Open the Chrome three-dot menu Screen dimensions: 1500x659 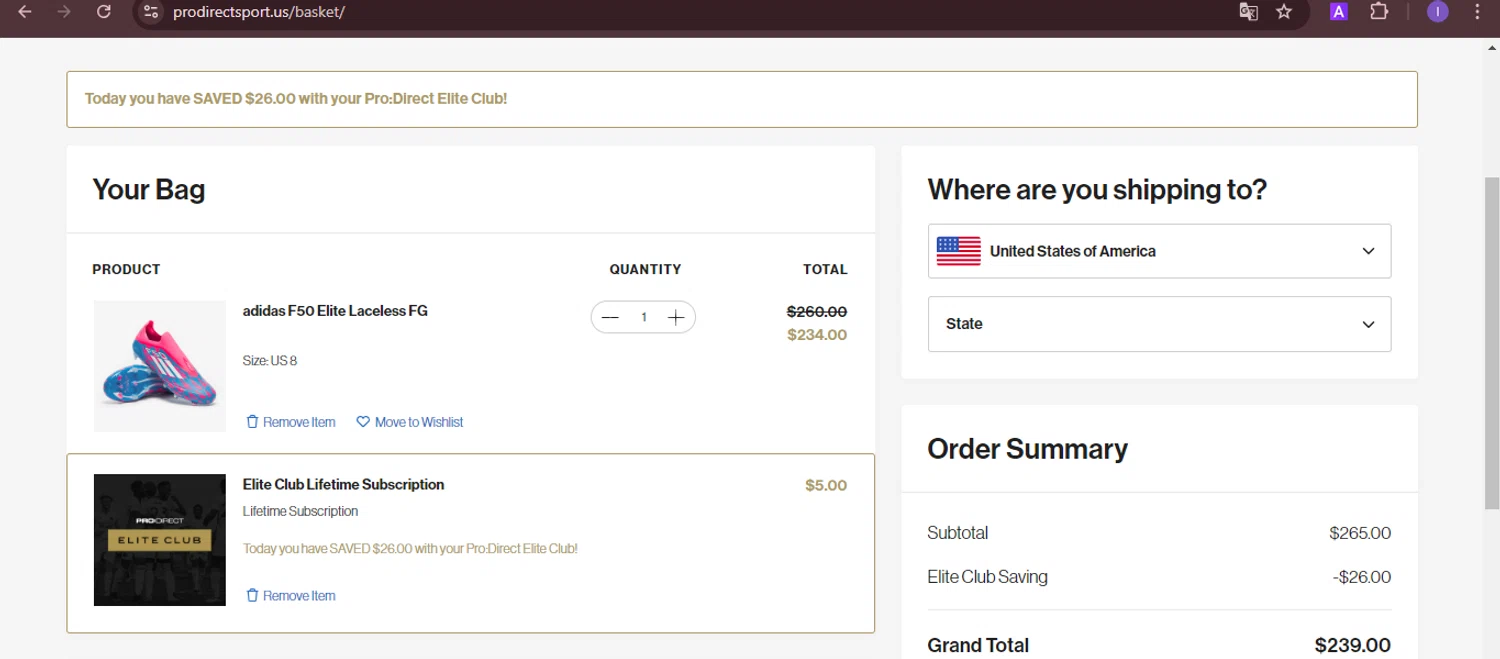(1478, 12)
